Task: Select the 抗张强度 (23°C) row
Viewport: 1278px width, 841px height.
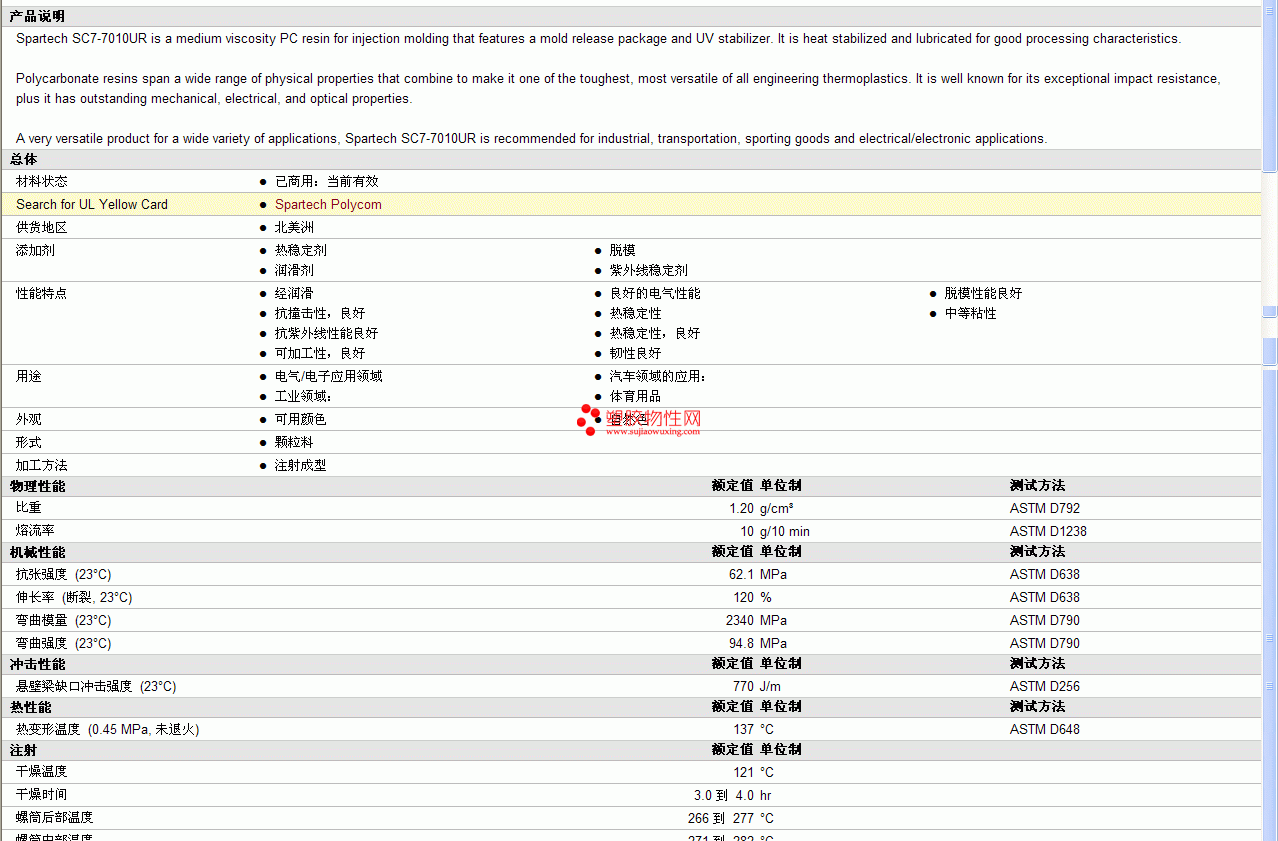Action: tap(631, 574)
